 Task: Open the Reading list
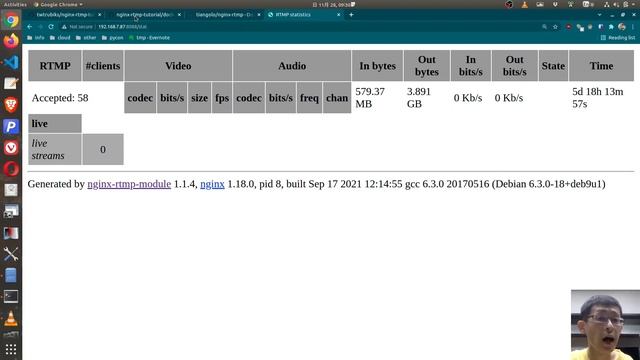click(x=618, y=38)
